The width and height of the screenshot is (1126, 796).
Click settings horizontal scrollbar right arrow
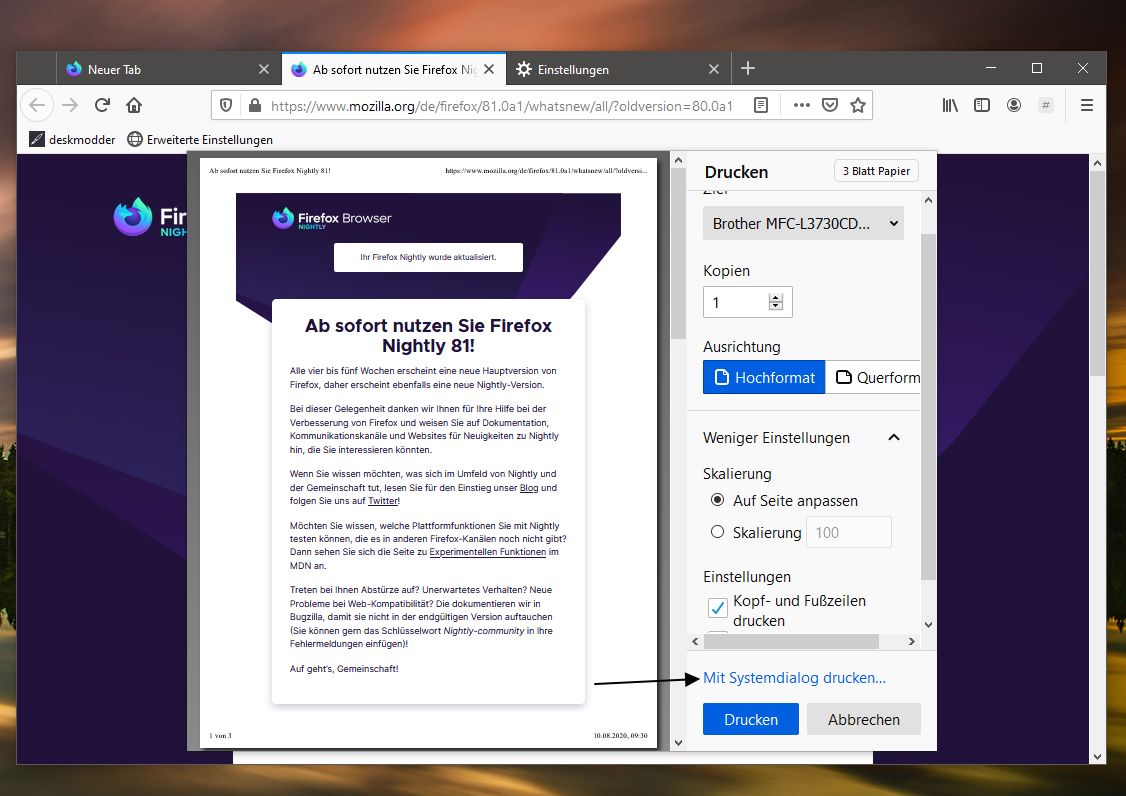(x=911, y=641)
